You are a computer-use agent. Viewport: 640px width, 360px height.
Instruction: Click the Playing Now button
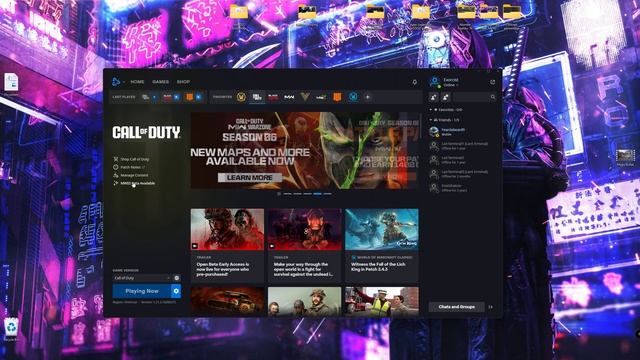pyautogui.click(x=142, y=291)
